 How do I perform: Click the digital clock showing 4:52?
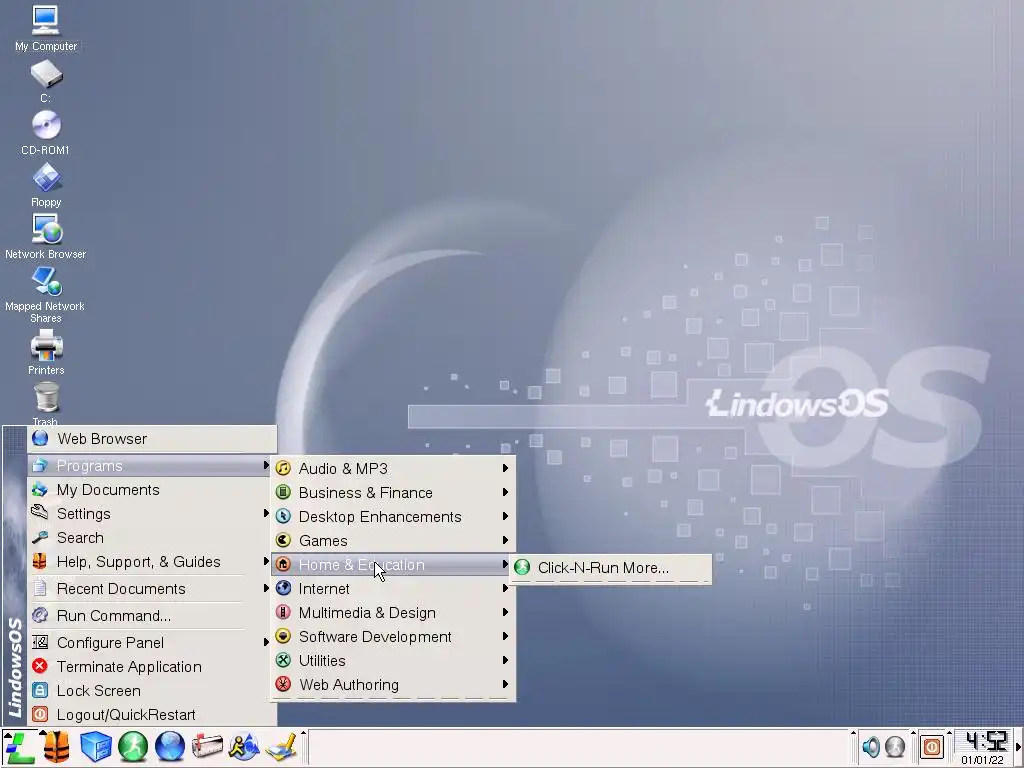(x=986, y=741)
